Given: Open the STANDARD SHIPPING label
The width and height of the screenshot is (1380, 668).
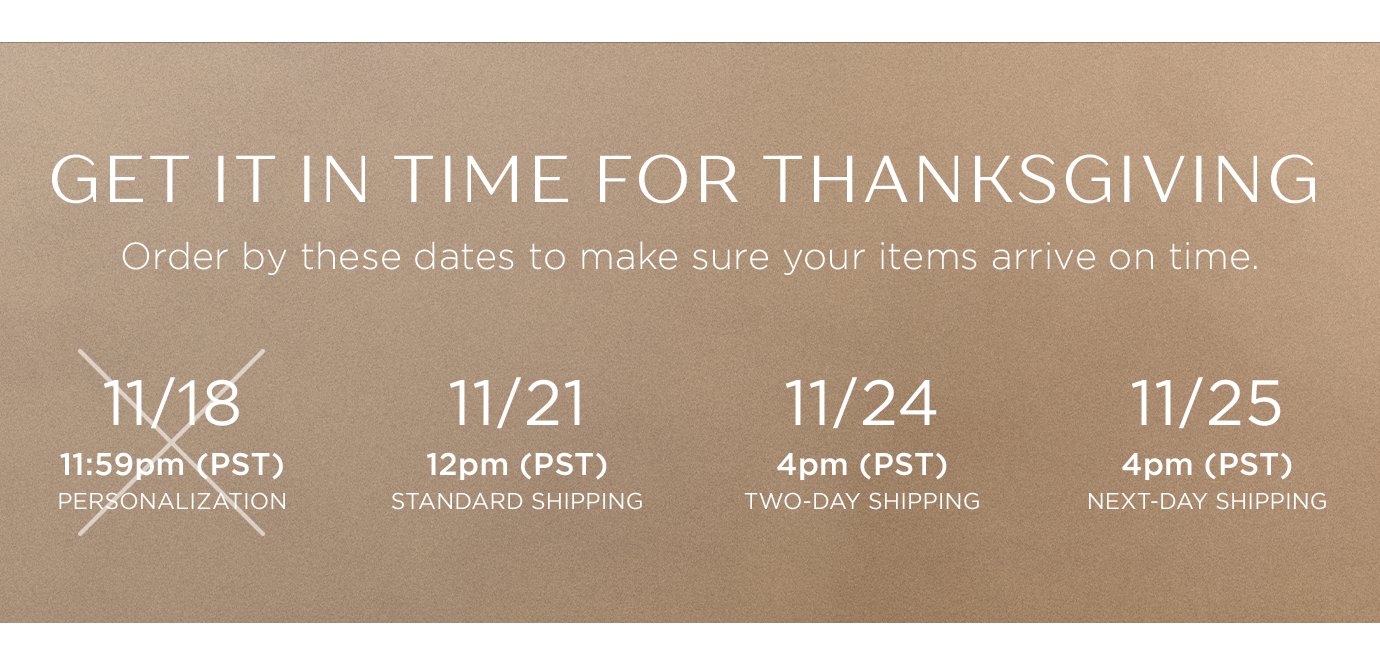Looking at the screenshot, I should (x=517, y=501).
